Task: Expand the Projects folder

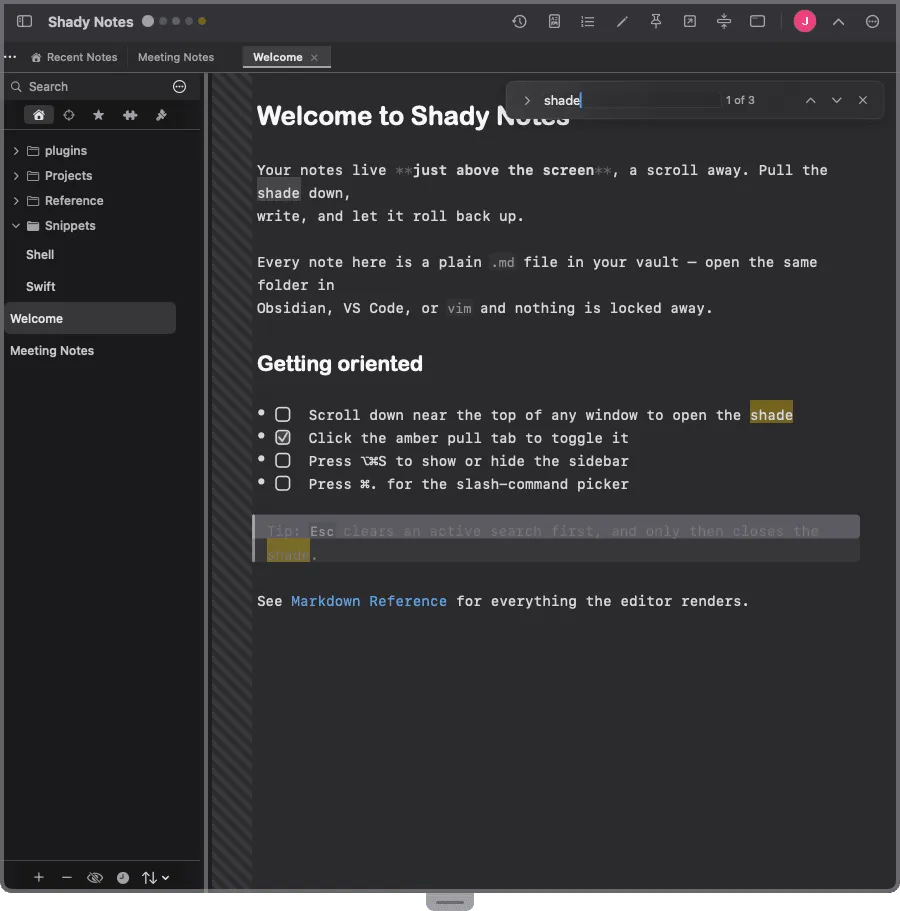Action: (x=16, y=176)
